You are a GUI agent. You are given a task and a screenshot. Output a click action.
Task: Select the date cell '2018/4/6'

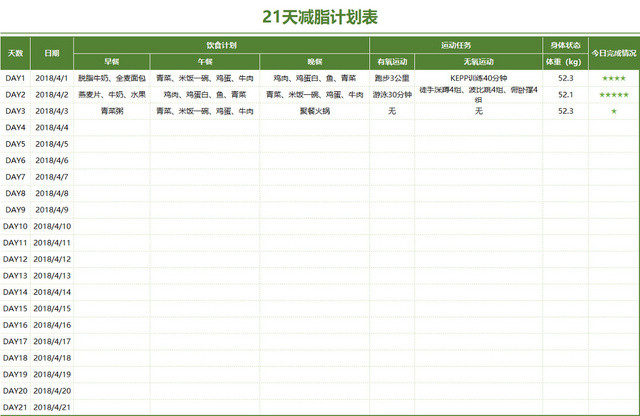coord(52,160)
